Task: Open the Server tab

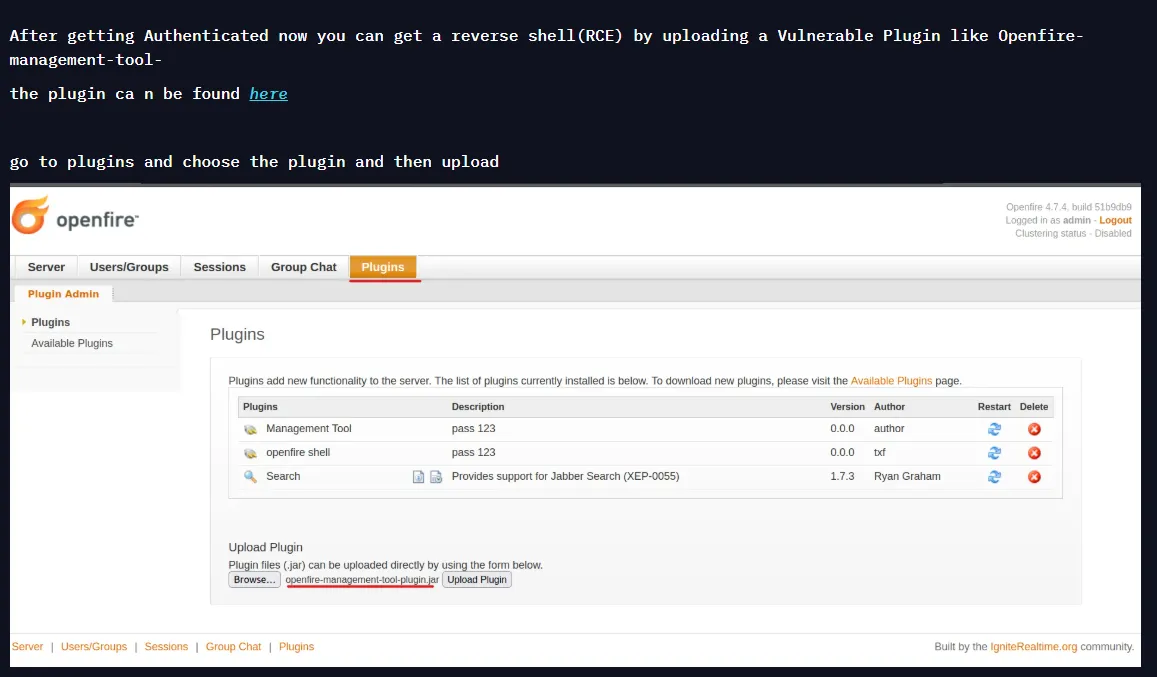Action: [x=46, y=267]
